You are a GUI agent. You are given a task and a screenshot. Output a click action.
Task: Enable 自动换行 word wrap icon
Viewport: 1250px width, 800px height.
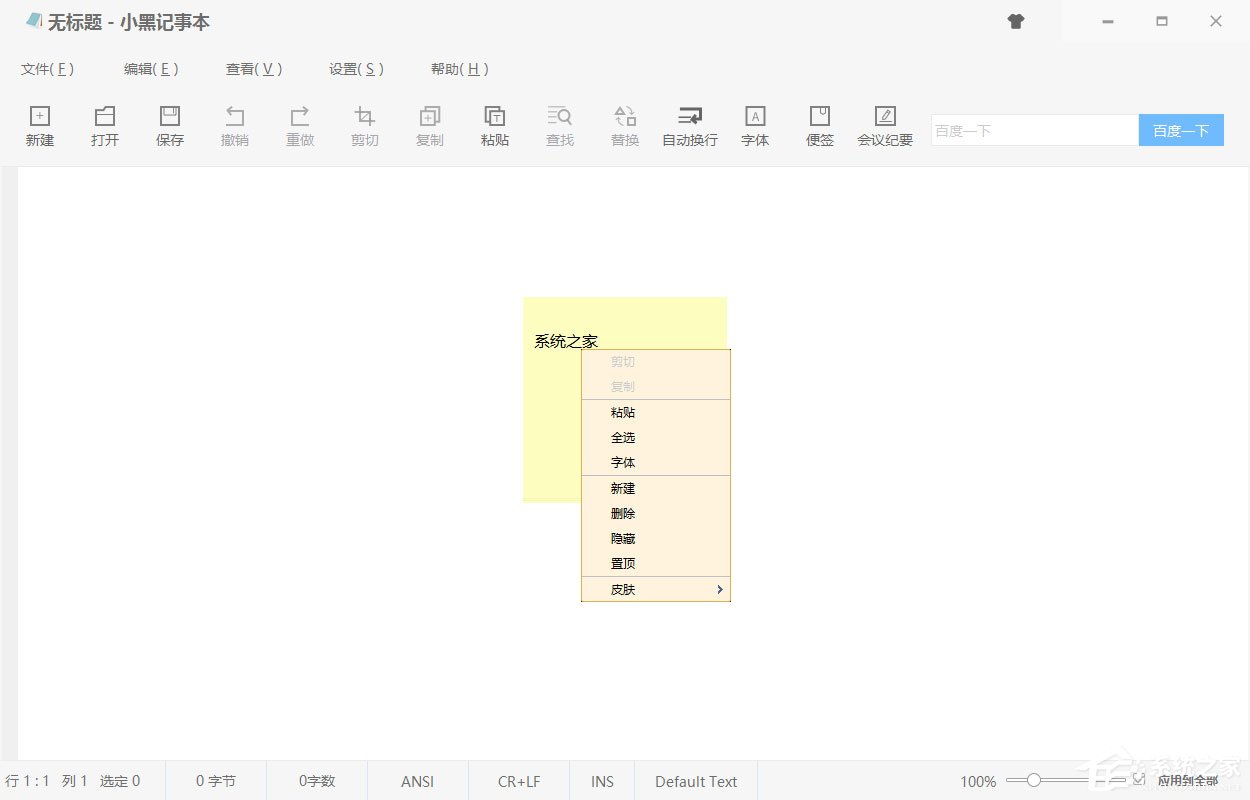point(689,124)
